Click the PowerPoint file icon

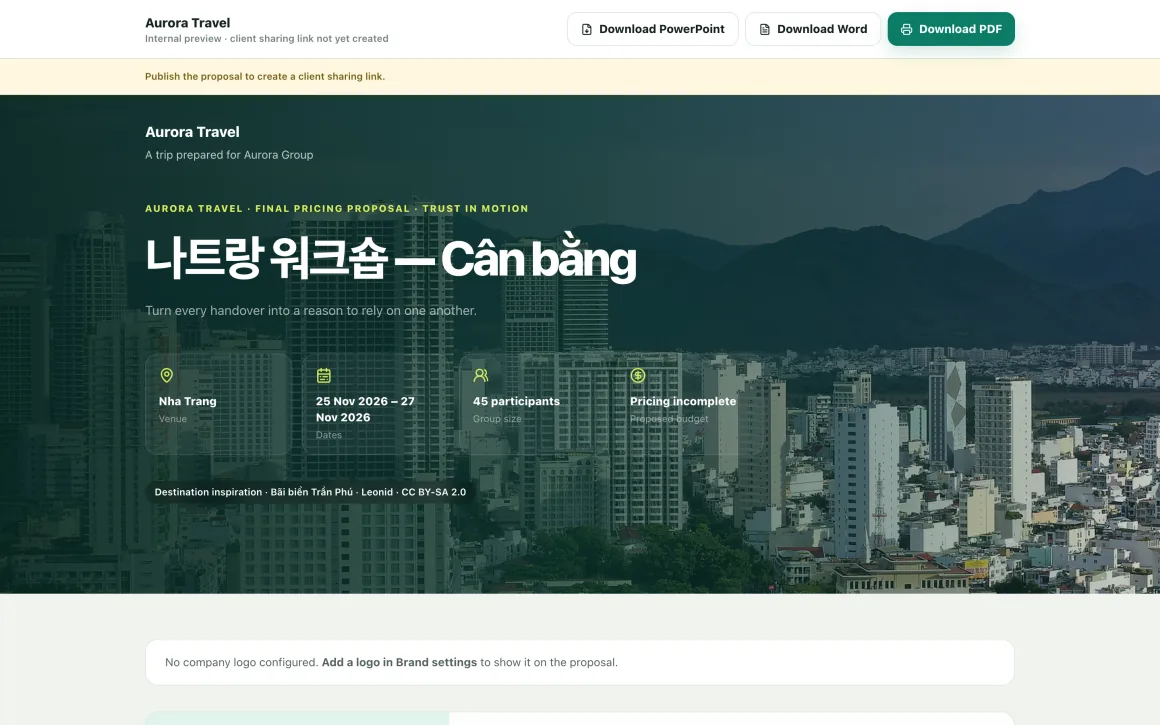click(587, 30)
